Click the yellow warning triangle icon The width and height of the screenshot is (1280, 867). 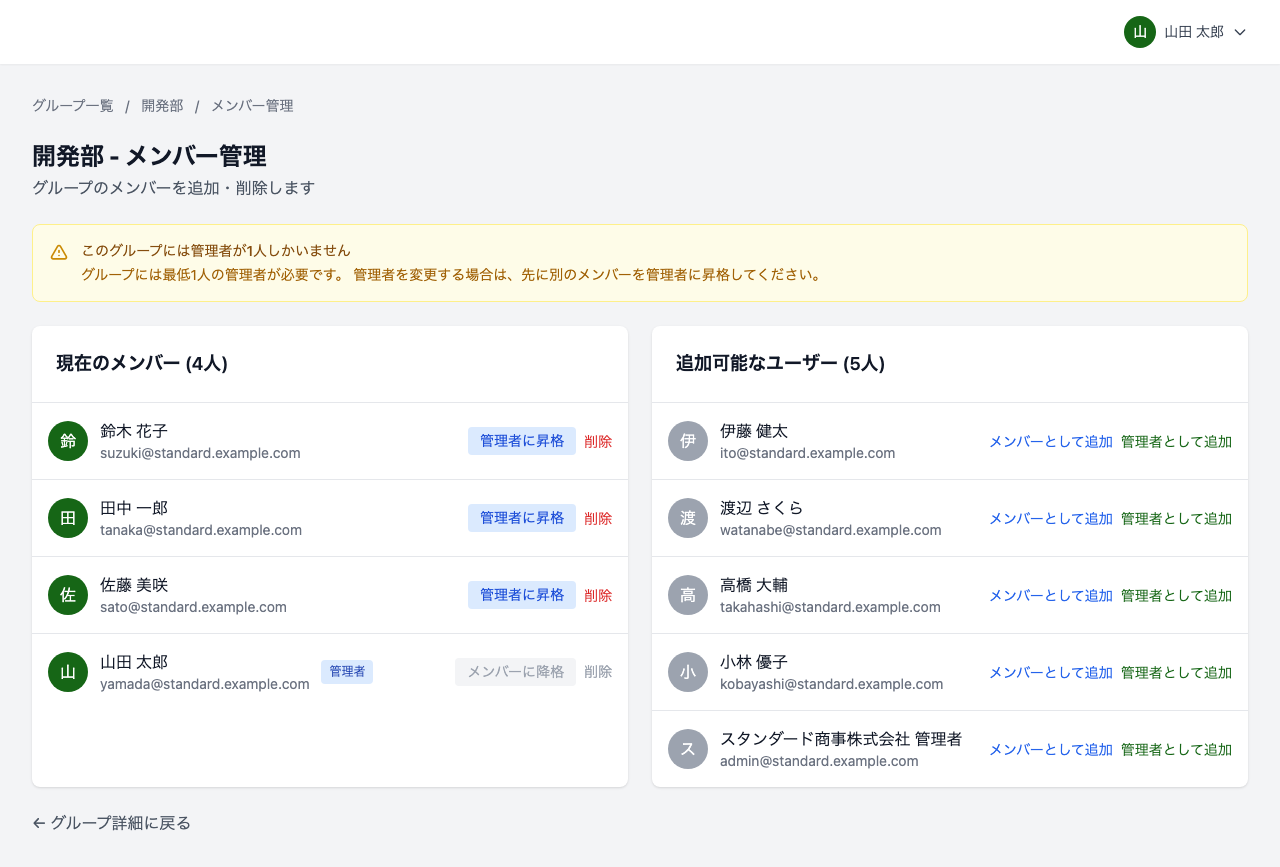[59, 252]
